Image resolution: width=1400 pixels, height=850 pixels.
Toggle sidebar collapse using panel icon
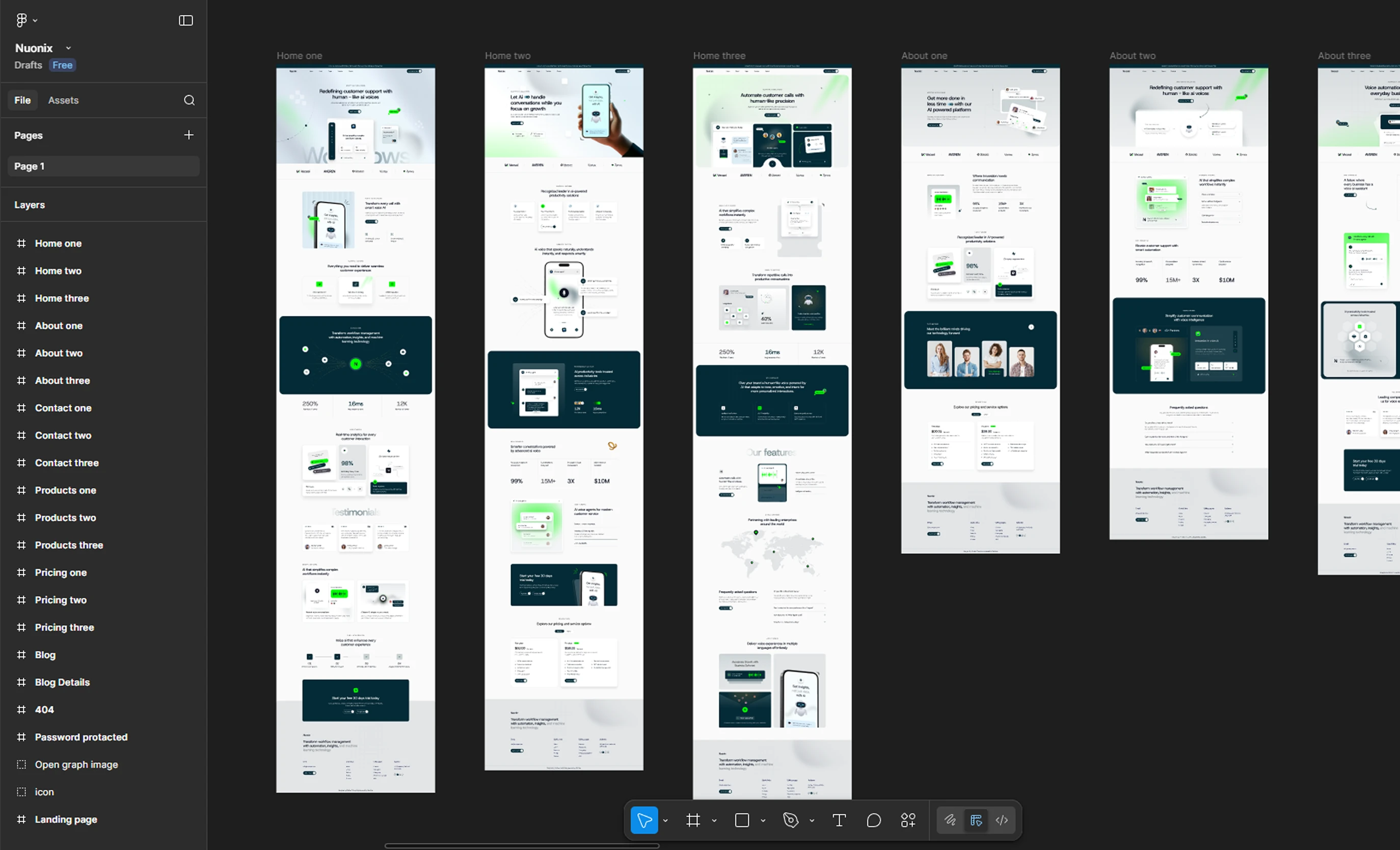186,20
